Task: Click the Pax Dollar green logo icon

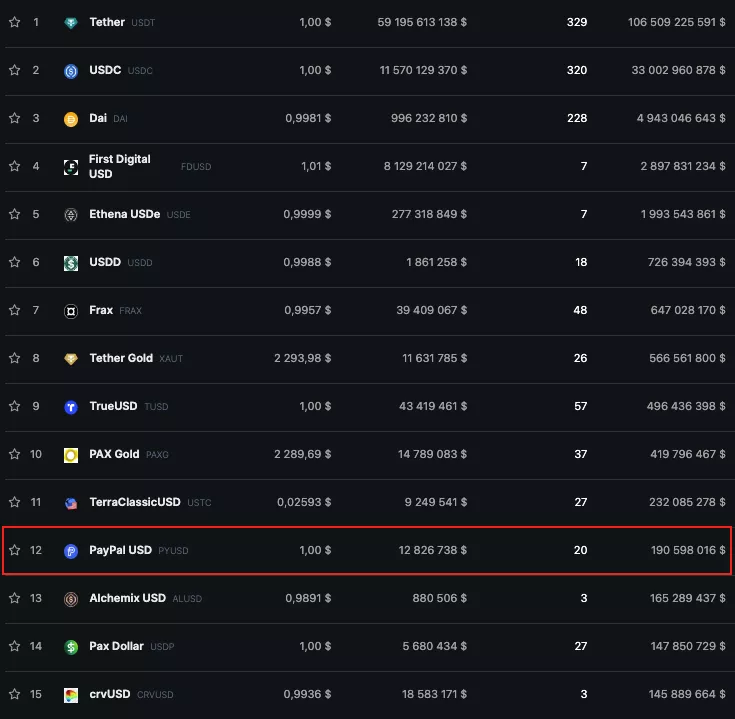Action: click(x=71, y=647)
